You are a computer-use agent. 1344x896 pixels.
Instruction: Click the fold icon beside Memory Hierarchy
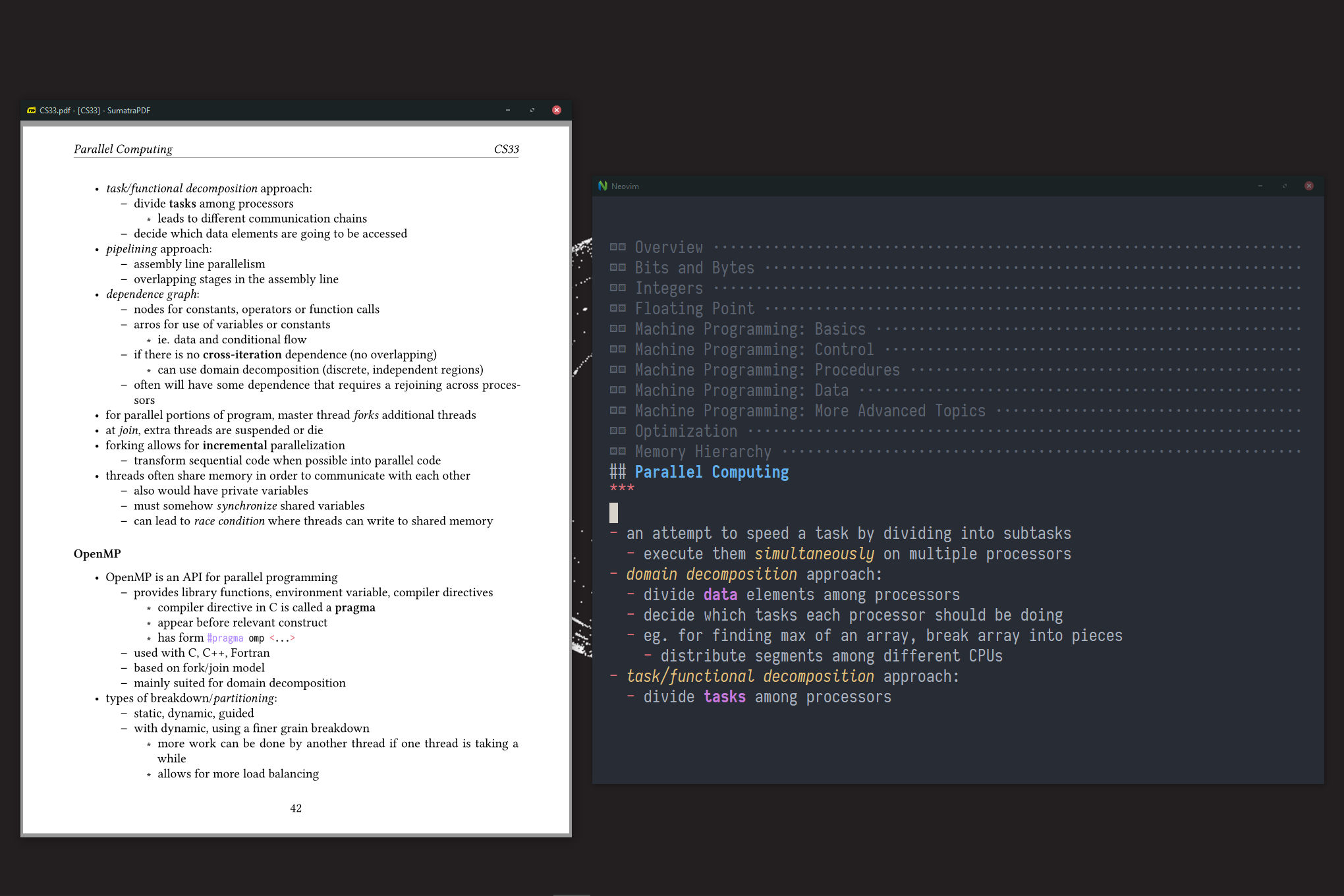point(617,451)
